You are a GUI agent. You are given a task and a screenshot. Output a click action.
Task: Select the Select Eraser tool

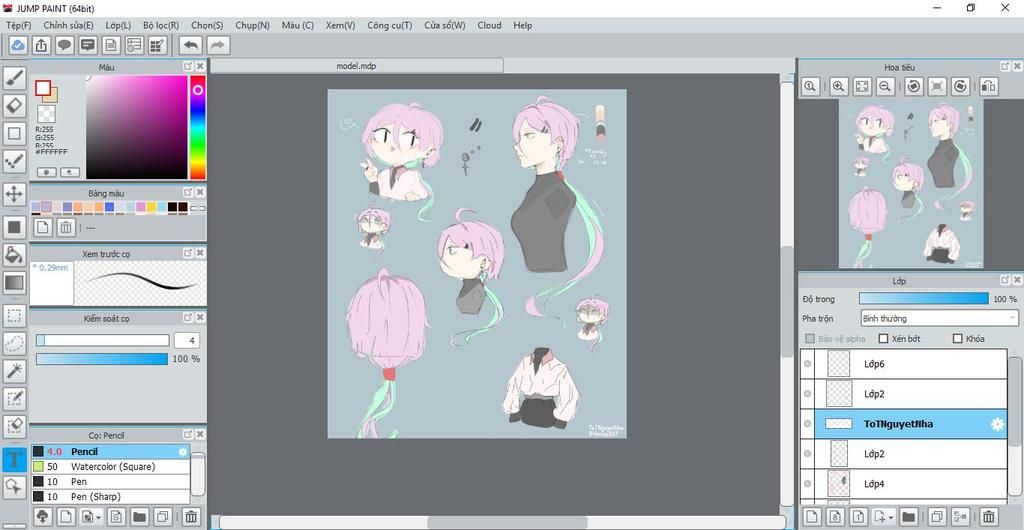(x=14, y=426)
